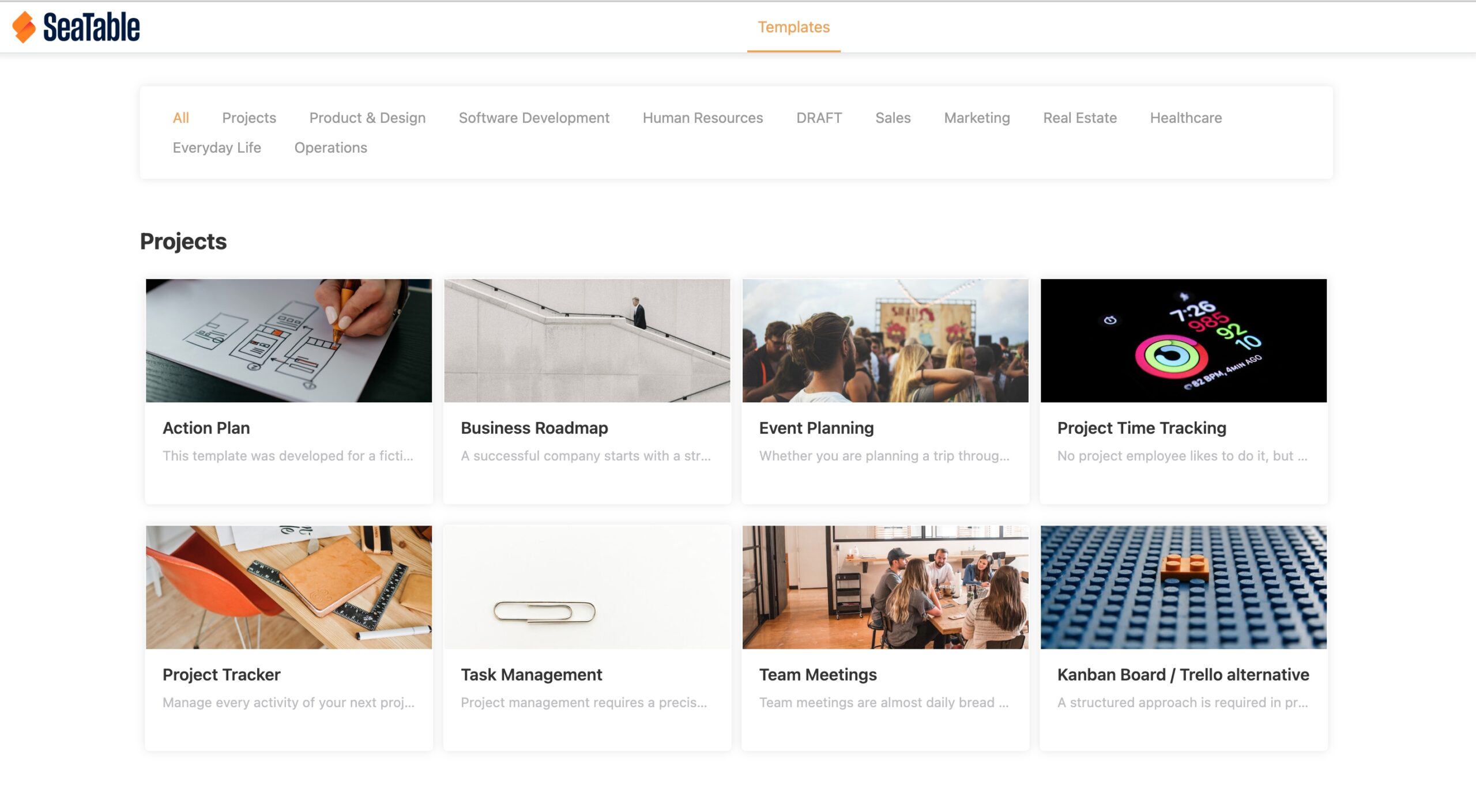
Task: Select the Operations category
Action: coord(330,148)
